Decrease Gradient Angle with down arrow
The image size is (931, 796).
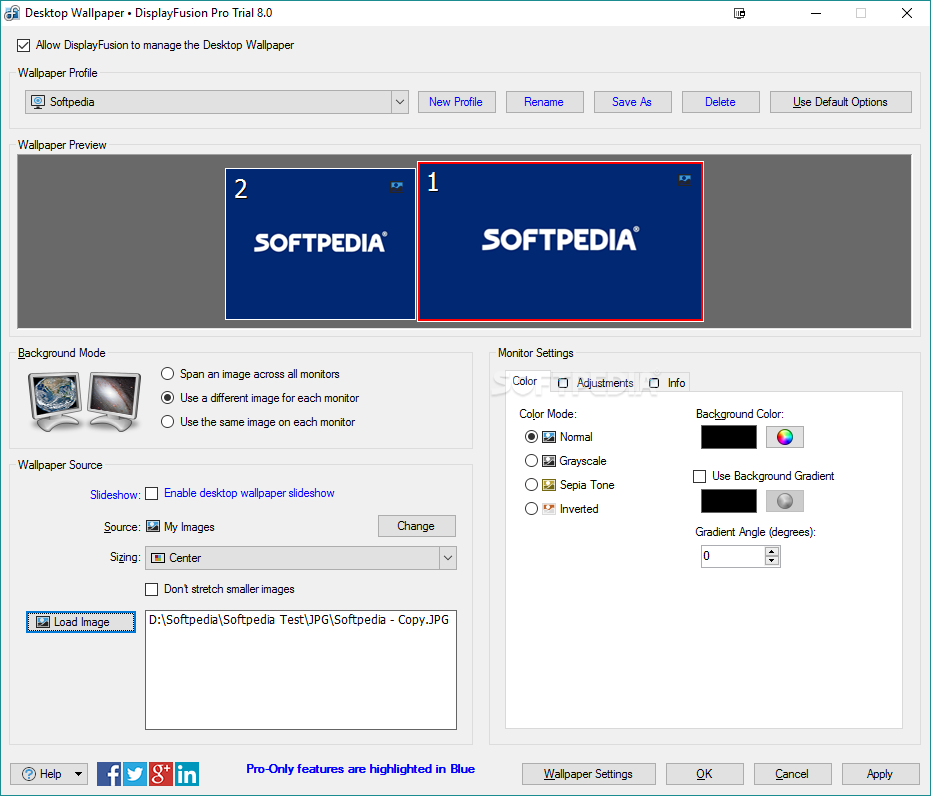click(771, 561)
